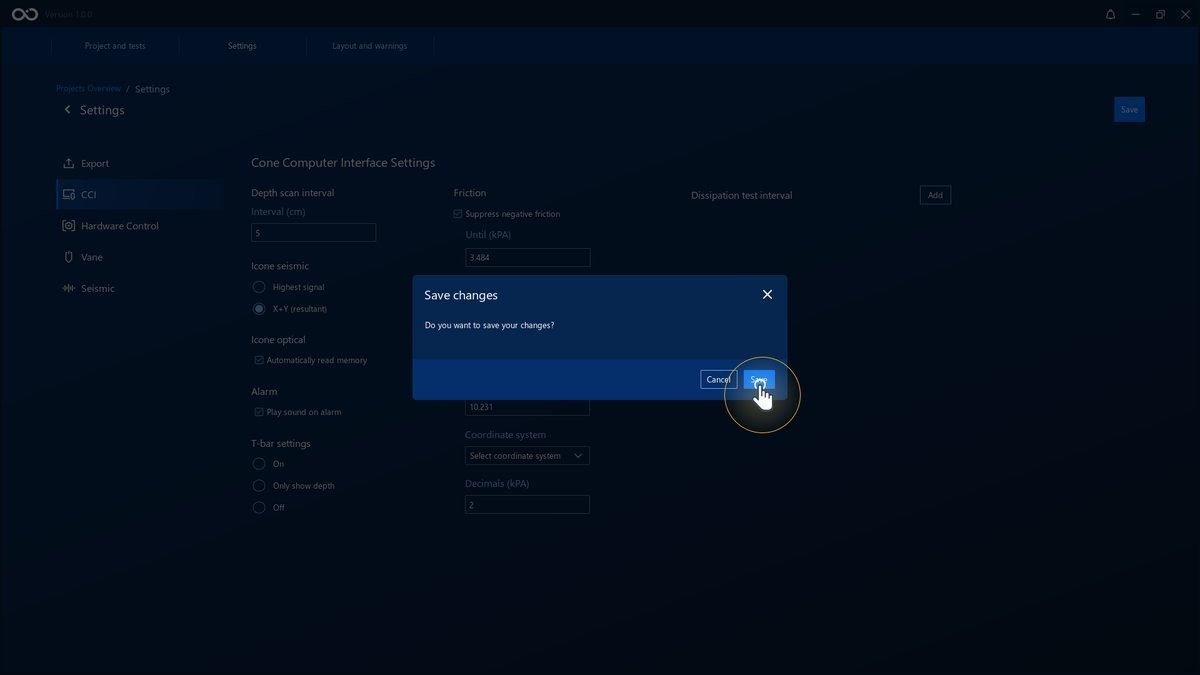
Task: Click the field showing 10.231
Action: tap(527, 407)
